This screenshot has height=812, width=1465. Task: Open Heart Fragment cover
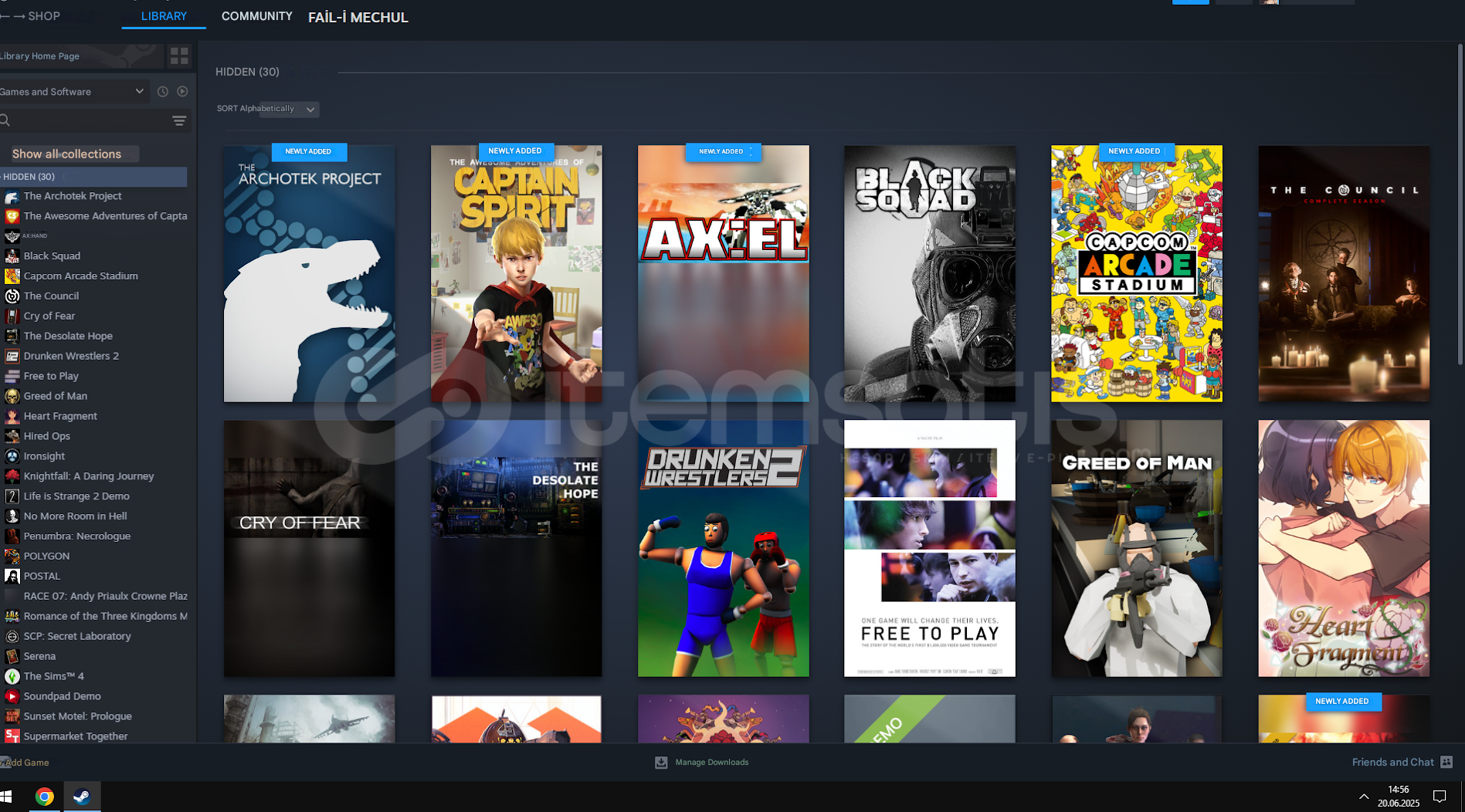tap(1344, 548)
